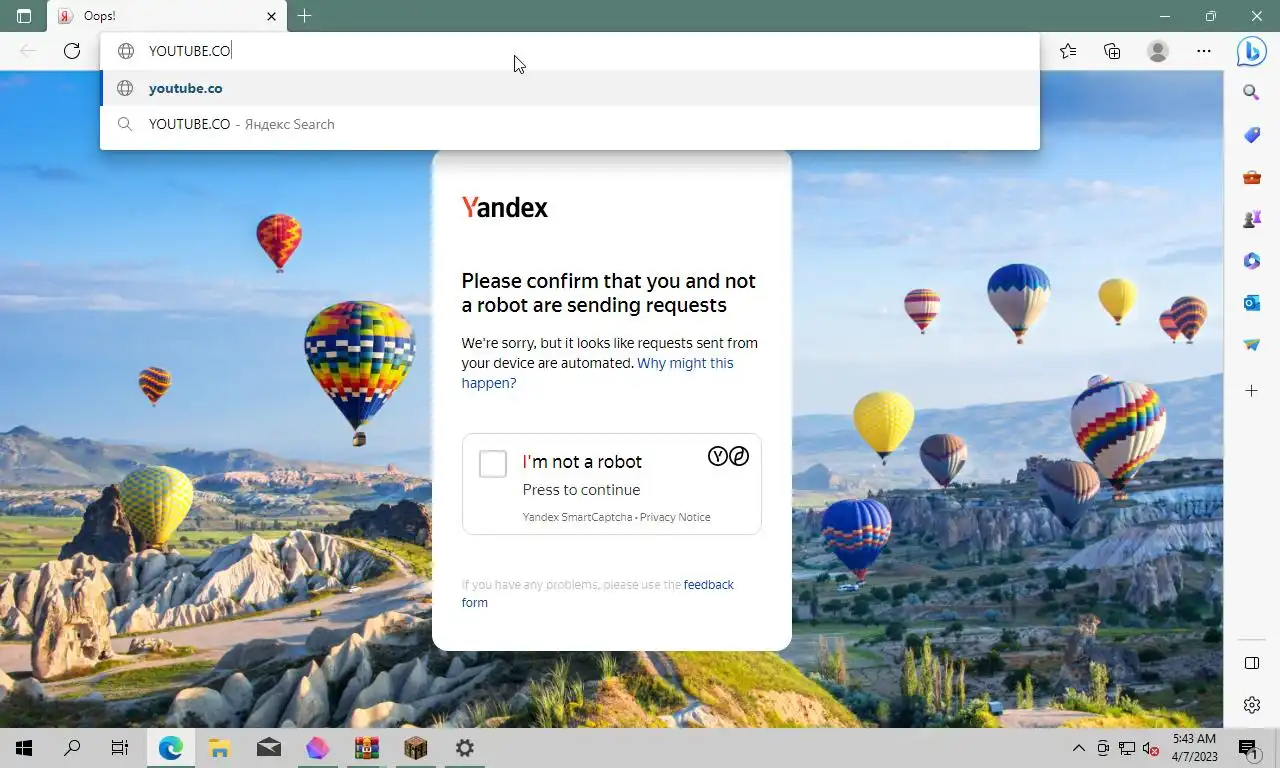This screenshot has height=768, width=1280.
Task: Choose the YOUTUBE.CO Яндекс Search suggestion
Action: [570, 124]
